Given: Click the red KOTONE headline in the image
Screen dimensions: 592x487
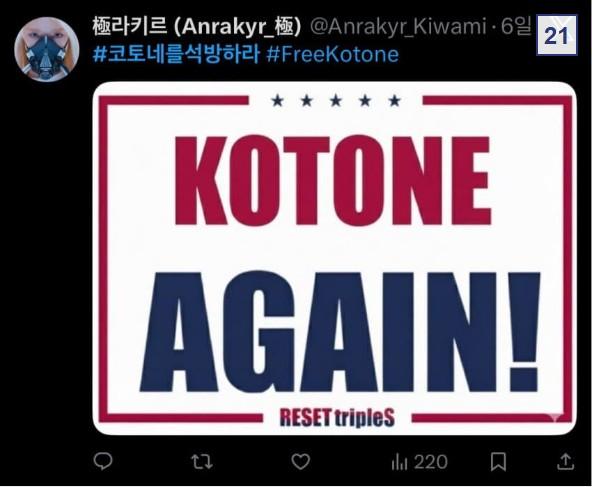Looking at the screenshot, I should tap(333, 181).
